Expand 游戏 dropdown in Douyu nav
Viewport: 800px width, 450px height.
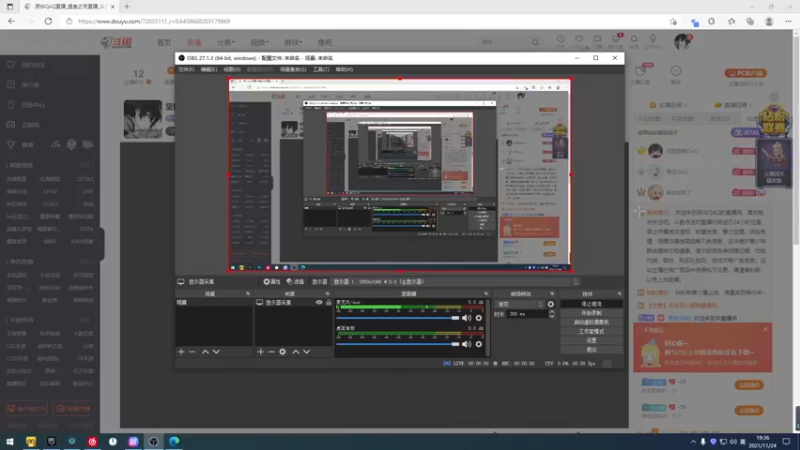(x=293, y=42)
